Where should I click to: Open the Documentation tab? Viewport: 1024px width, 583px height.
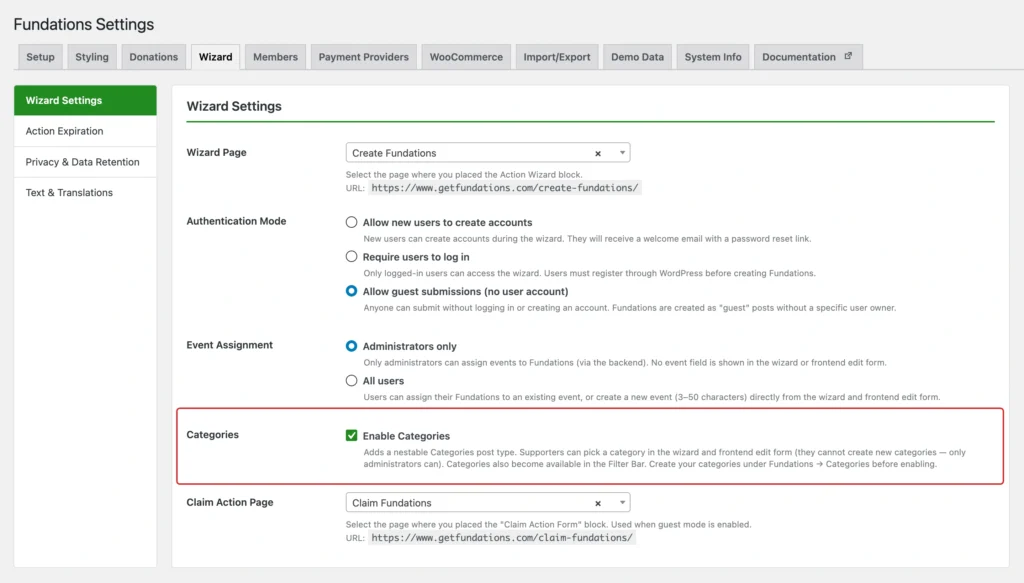(808, 57)
